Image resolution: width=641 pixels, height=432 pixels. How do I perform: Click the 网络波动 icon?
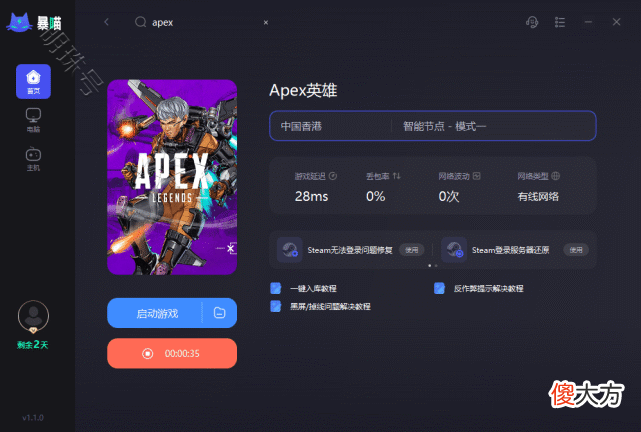click(x=476, y=176)
